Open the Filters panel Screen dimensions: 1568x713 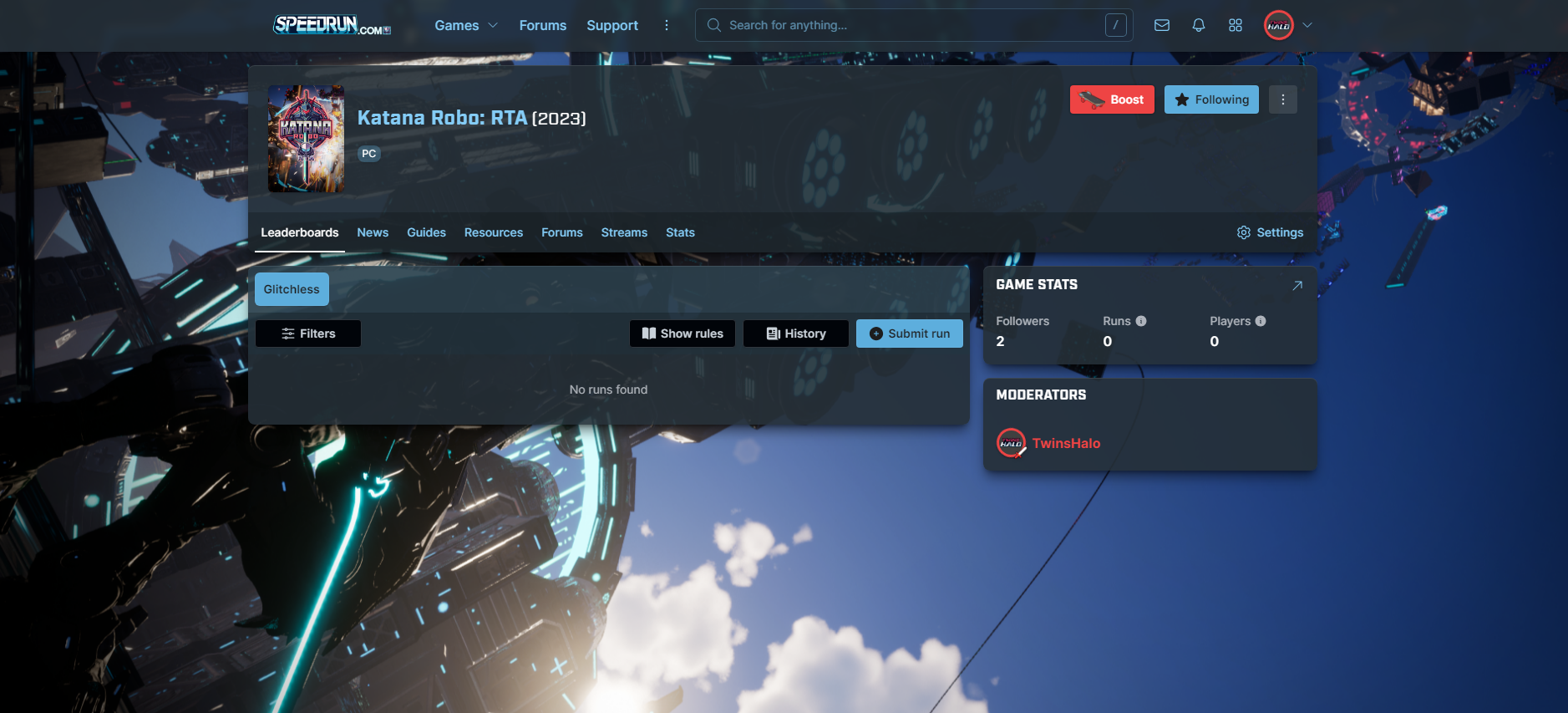coord(308,334)
